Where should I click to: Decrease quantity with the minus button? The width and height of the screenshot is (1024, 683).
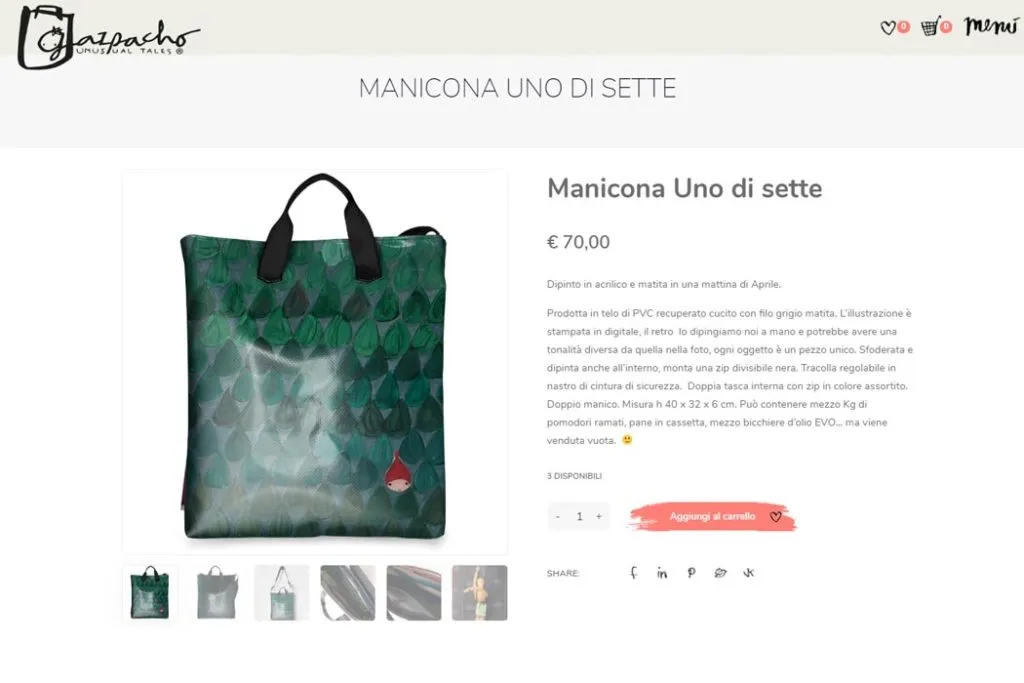558,516
